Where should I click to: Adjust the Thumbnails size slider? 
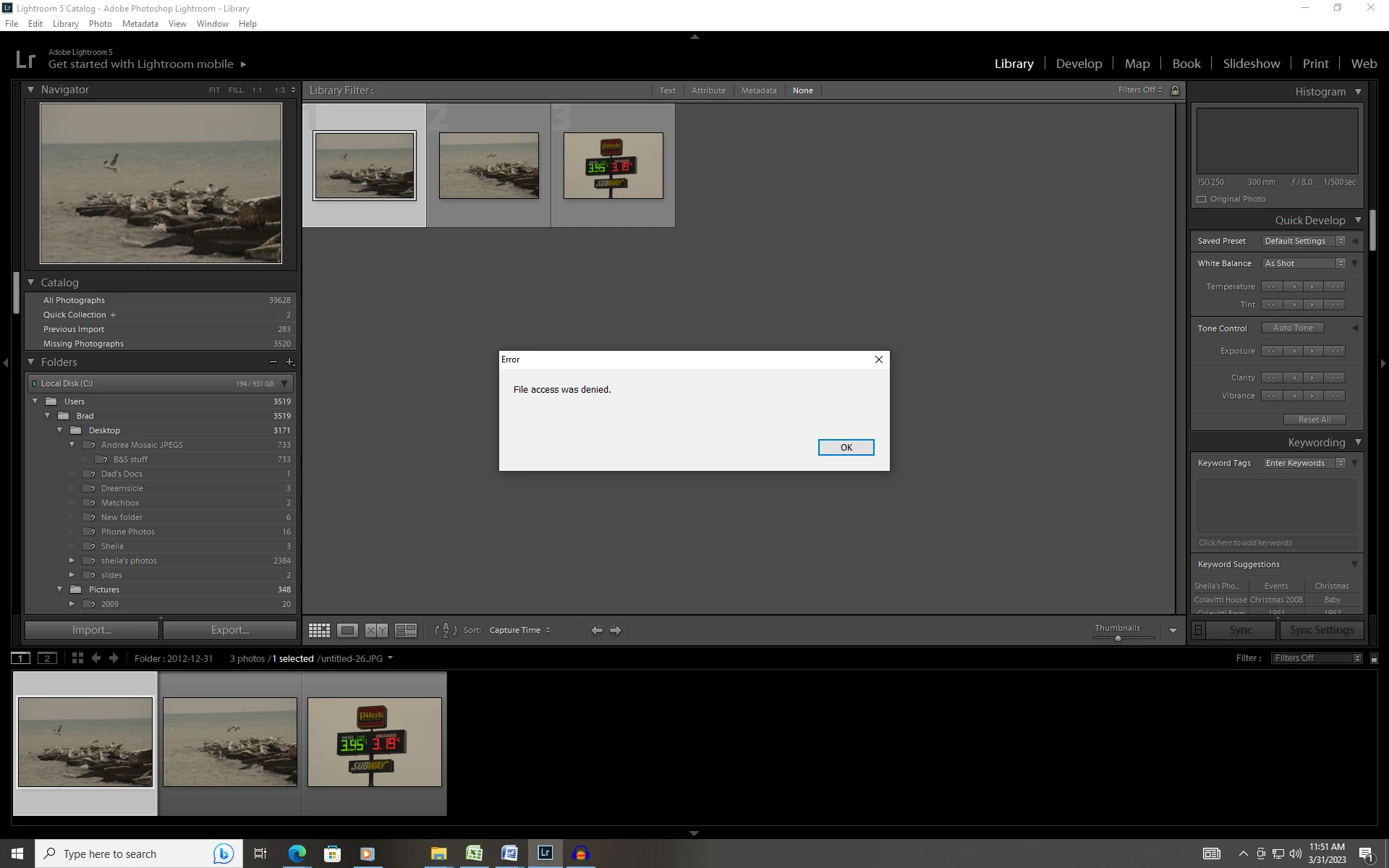(1118, 638)
